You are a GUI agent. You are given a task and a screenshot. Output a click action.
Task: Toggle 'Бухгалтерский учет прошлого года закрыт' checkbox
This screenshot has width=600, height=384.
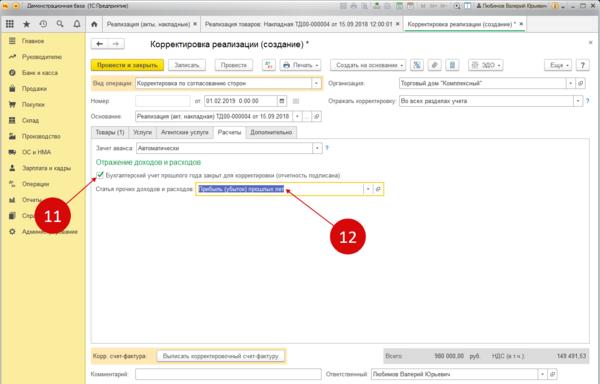(100, 175)
